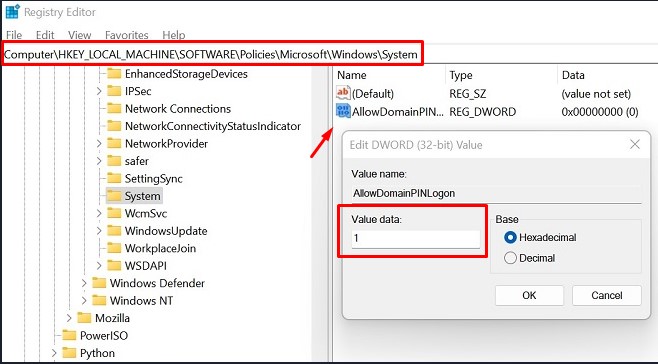Select the WorkplaceJoin key label
Image resolution: width=658 pixels, height=364 pixels.
tap(160, 248)
